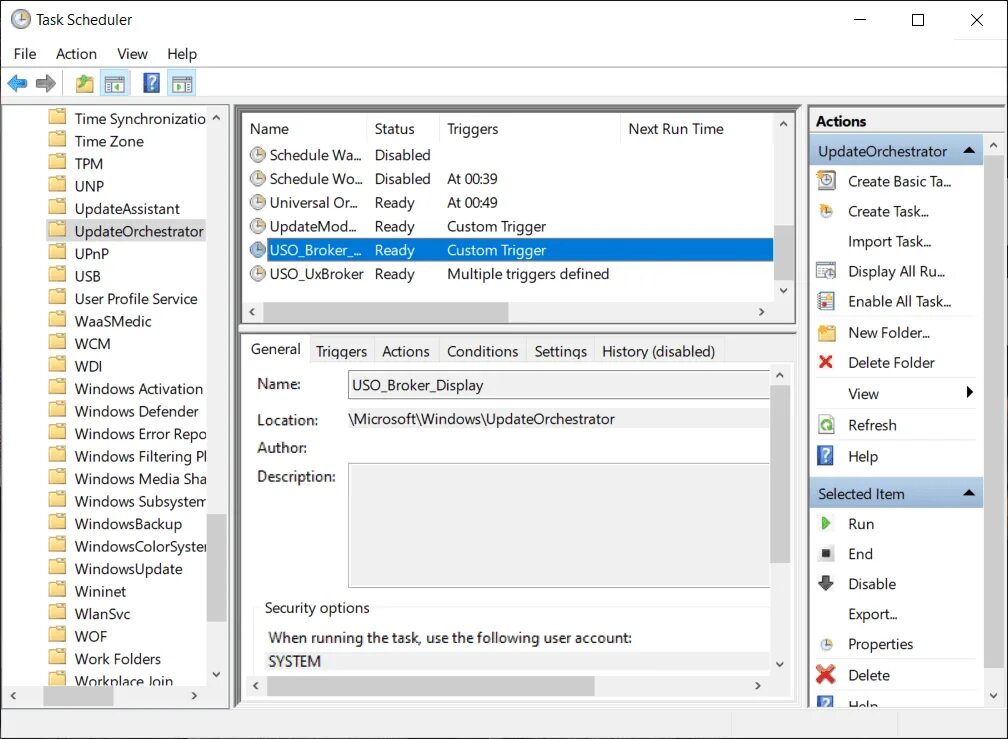Switch to the Conditions tab
1008x739 pixels.
tap(482, 351)
